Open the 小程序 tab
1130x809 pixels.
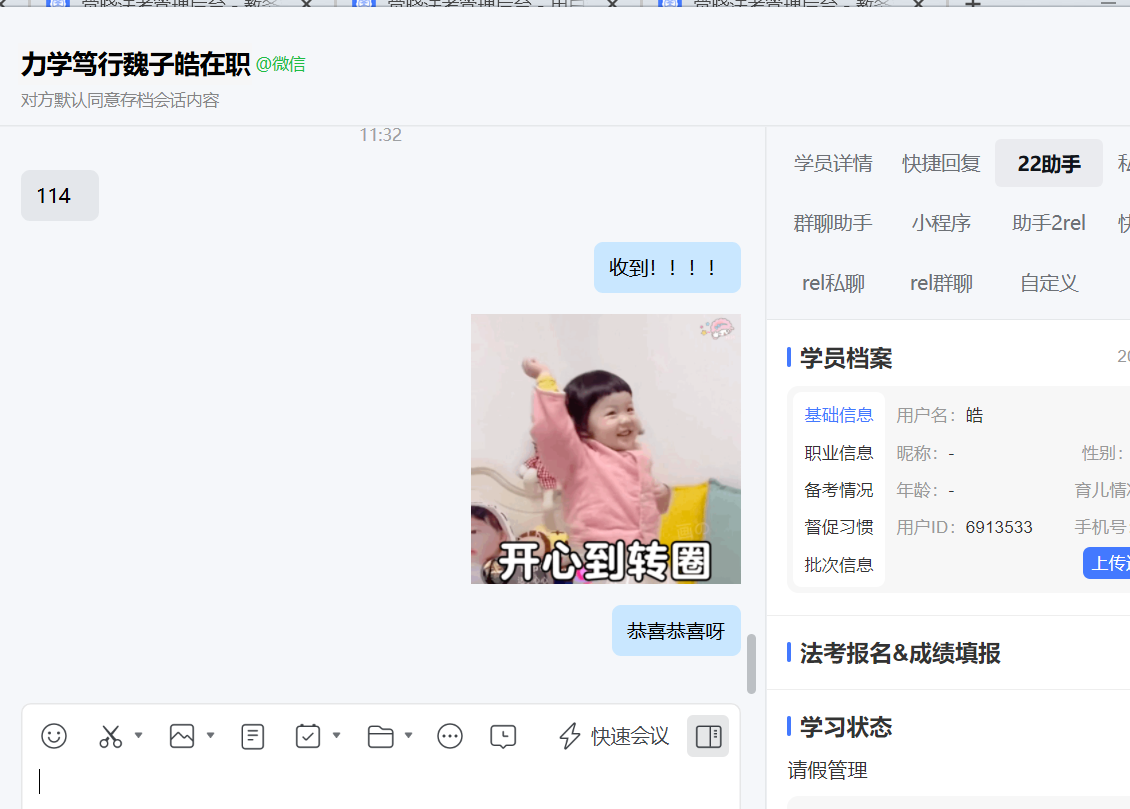pyautogui.click(x=941, y=223)
